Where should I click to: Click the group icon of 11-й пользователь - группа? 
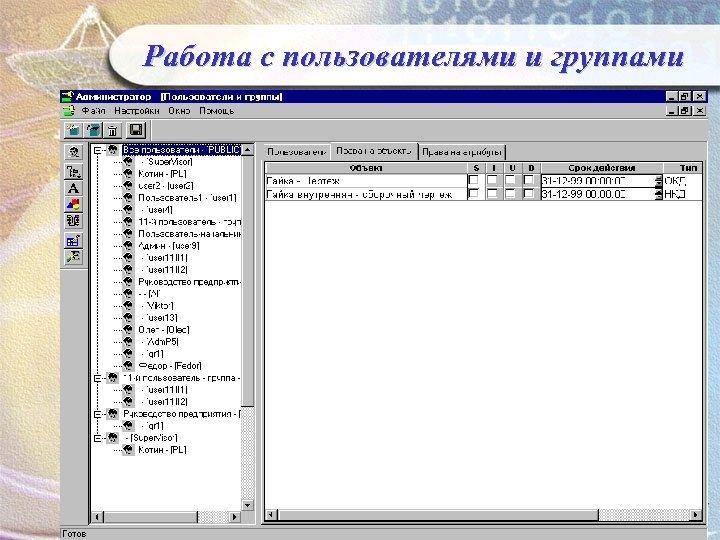click(112, 378)
